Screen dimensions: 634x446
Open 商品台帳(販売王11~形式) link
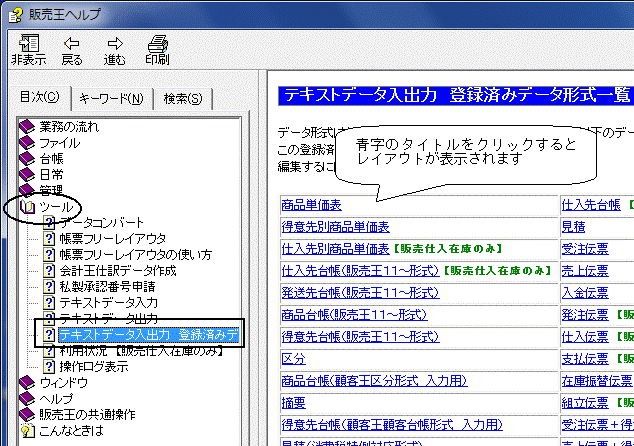coord(354,315)
